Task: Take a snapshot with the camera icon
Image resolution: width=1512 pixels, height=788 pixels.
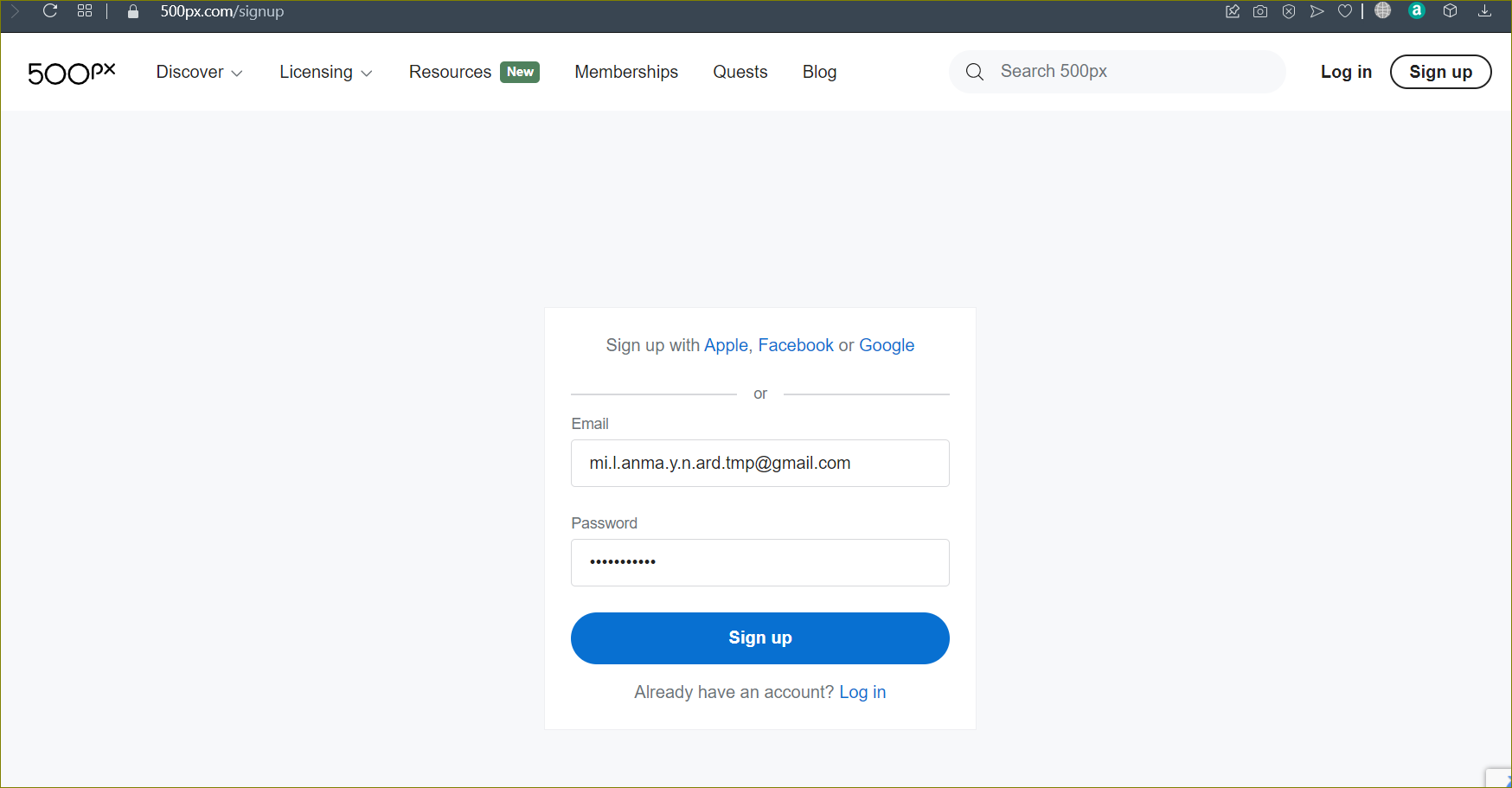Action: [1260, 11]
